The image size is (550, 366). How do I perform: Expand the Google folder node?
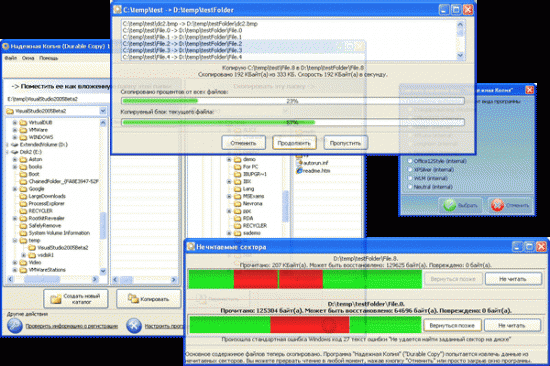click(x=15, y=189)
